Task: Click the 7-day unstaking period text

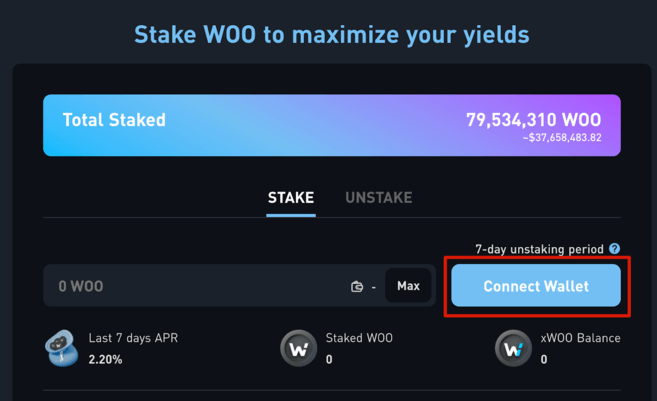Action: point(539,249)
